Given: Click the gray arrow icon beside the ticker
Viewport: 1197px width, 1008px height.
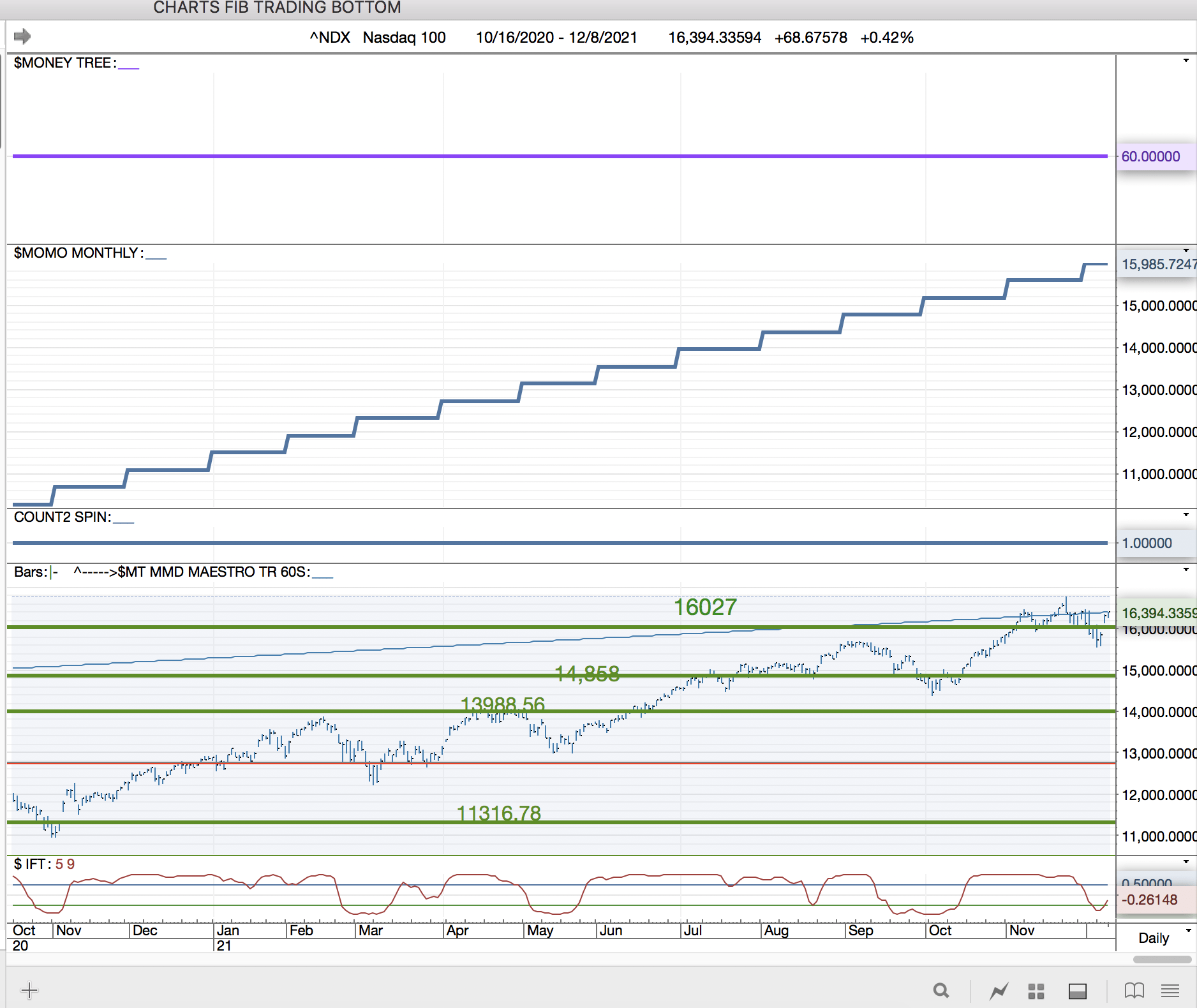Looking at the screenshot, I should (x=22, y=36).
